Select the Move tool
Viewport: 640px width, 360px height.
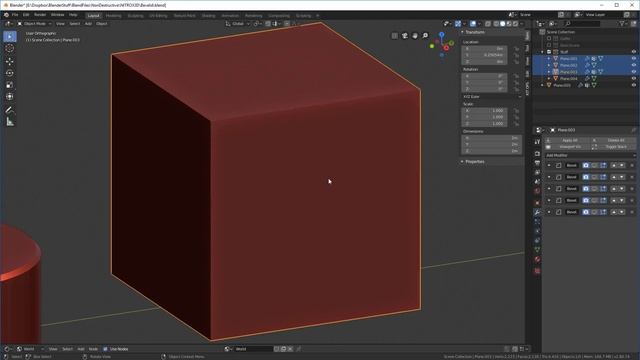pyautogui.click(x=10, y=61)
